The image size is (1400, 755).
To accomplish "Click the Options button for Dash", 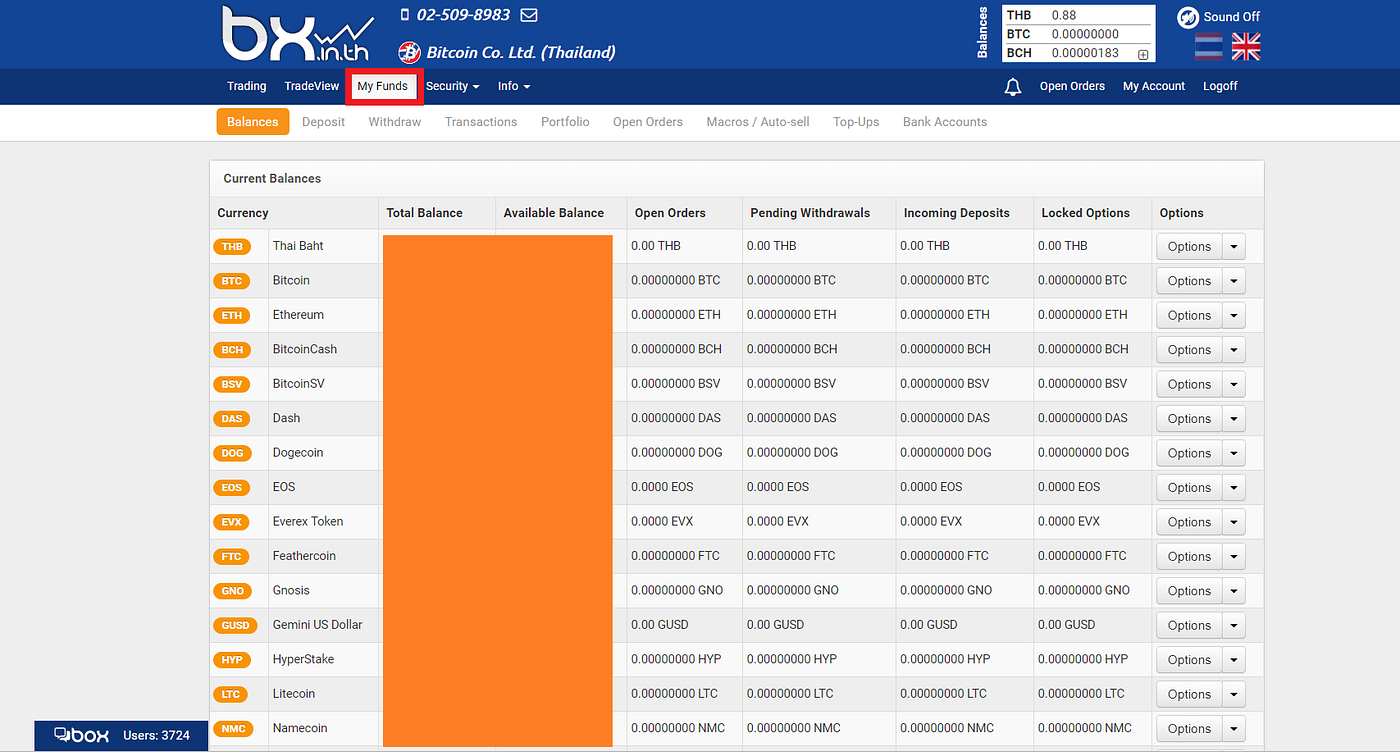I will tap(1189, 419).
